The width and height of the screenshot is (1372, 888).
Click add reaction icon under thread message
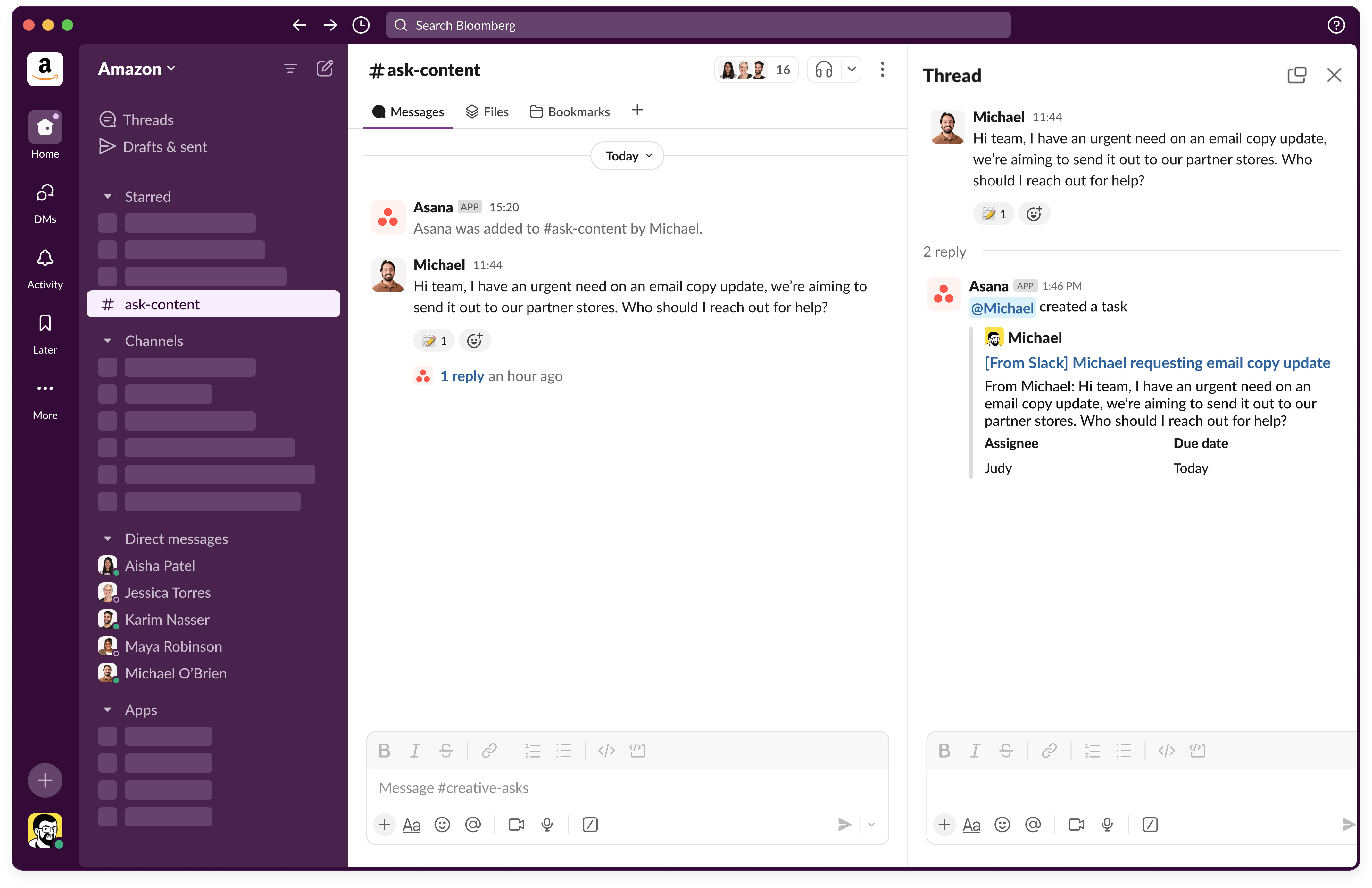pos(1034,214)
